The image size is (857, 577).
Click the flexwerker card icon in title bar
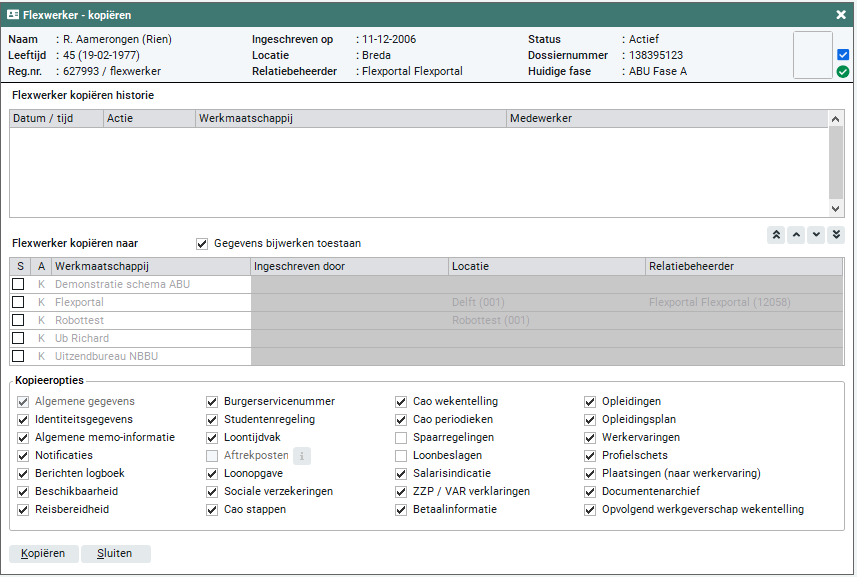(14, 15)
